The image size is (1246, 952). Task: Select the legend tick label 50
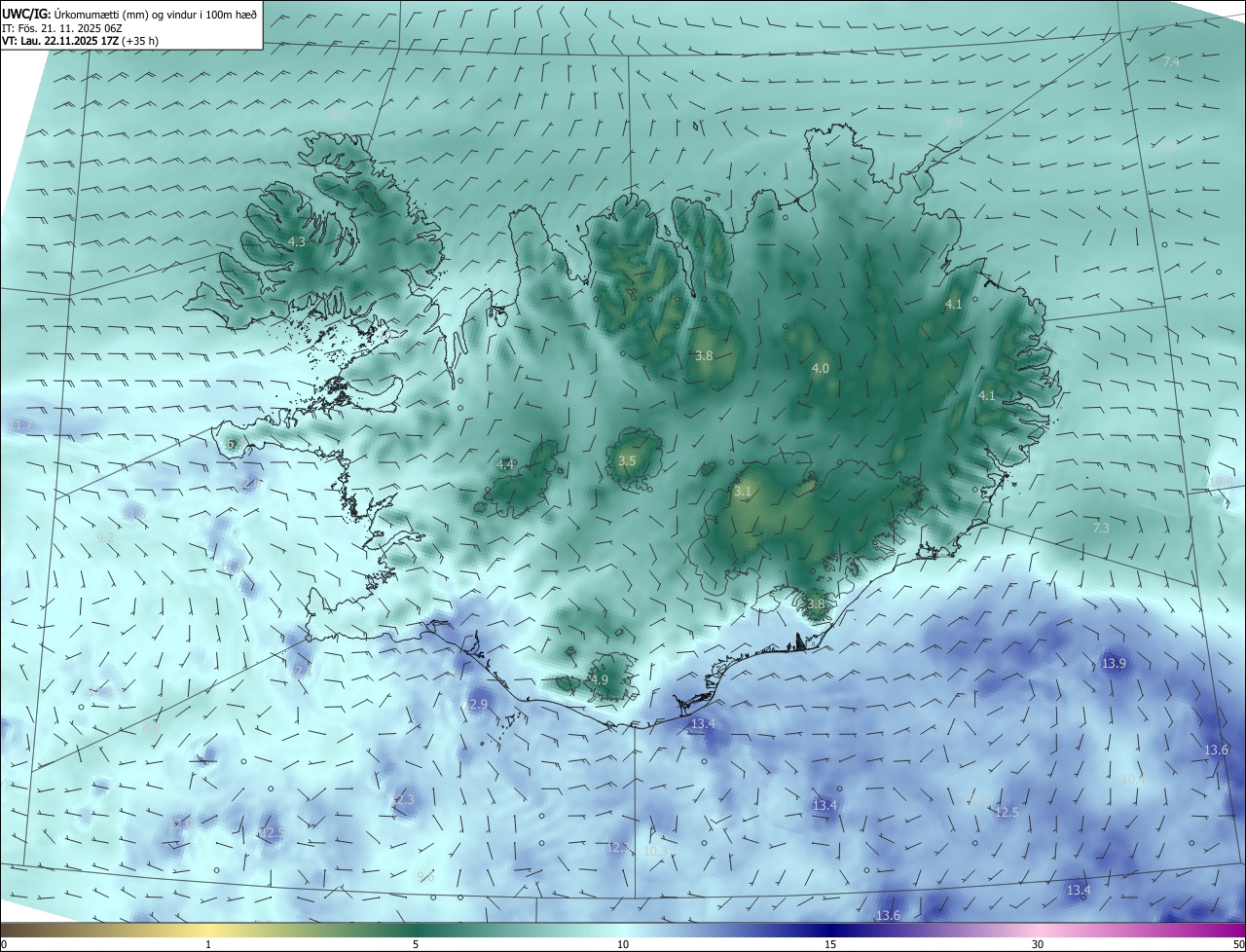[1238, 944]
